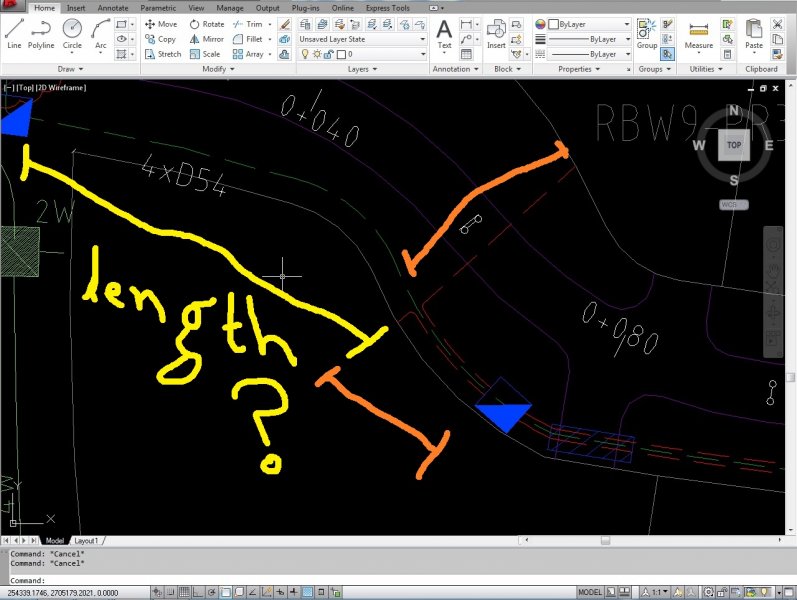Insert a Table annotation
Image resolution: width=797 pixels, height=600 pixels.
466,54
